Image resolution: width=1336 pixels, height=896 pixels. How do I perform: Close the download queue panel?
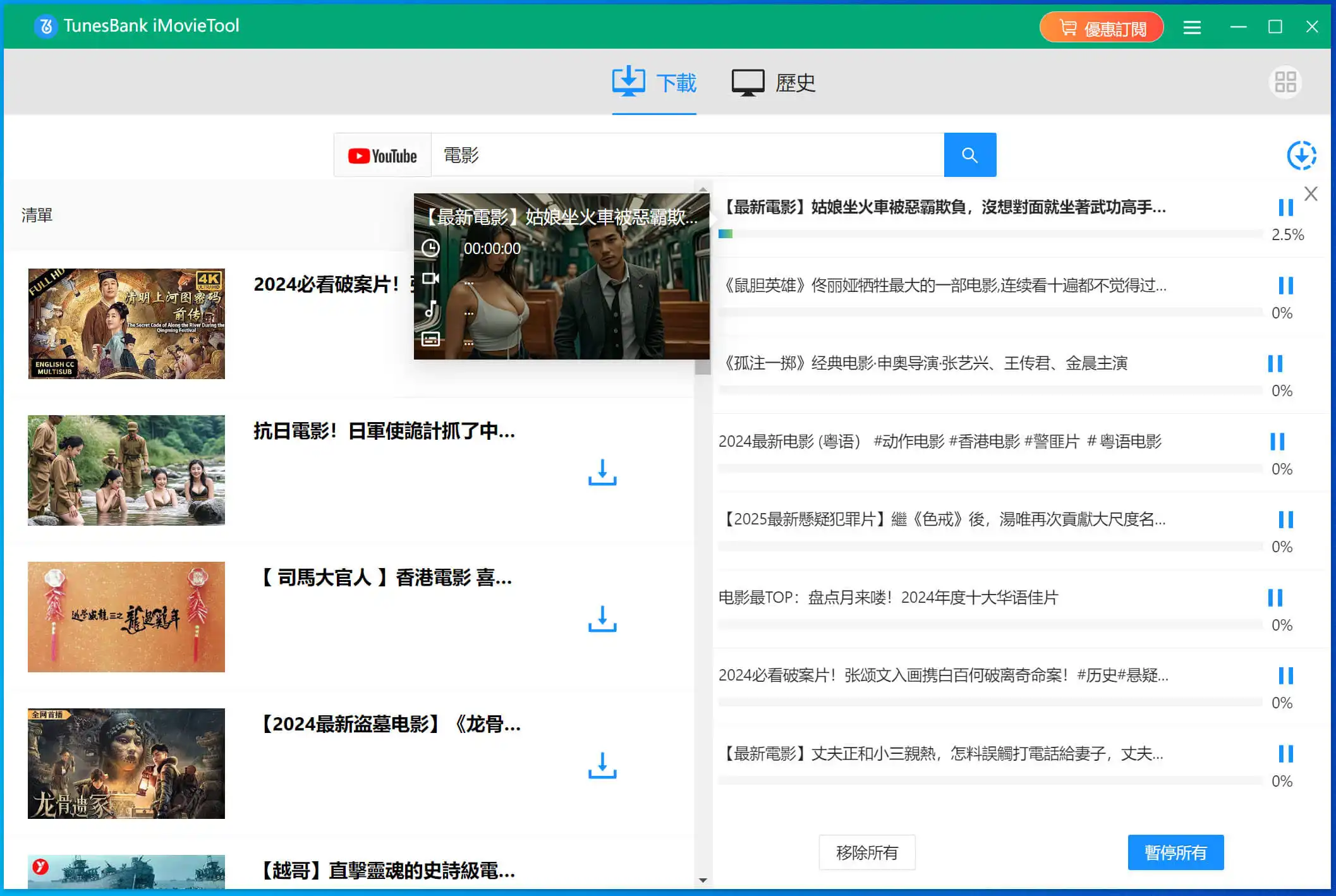pos(1311,194)
